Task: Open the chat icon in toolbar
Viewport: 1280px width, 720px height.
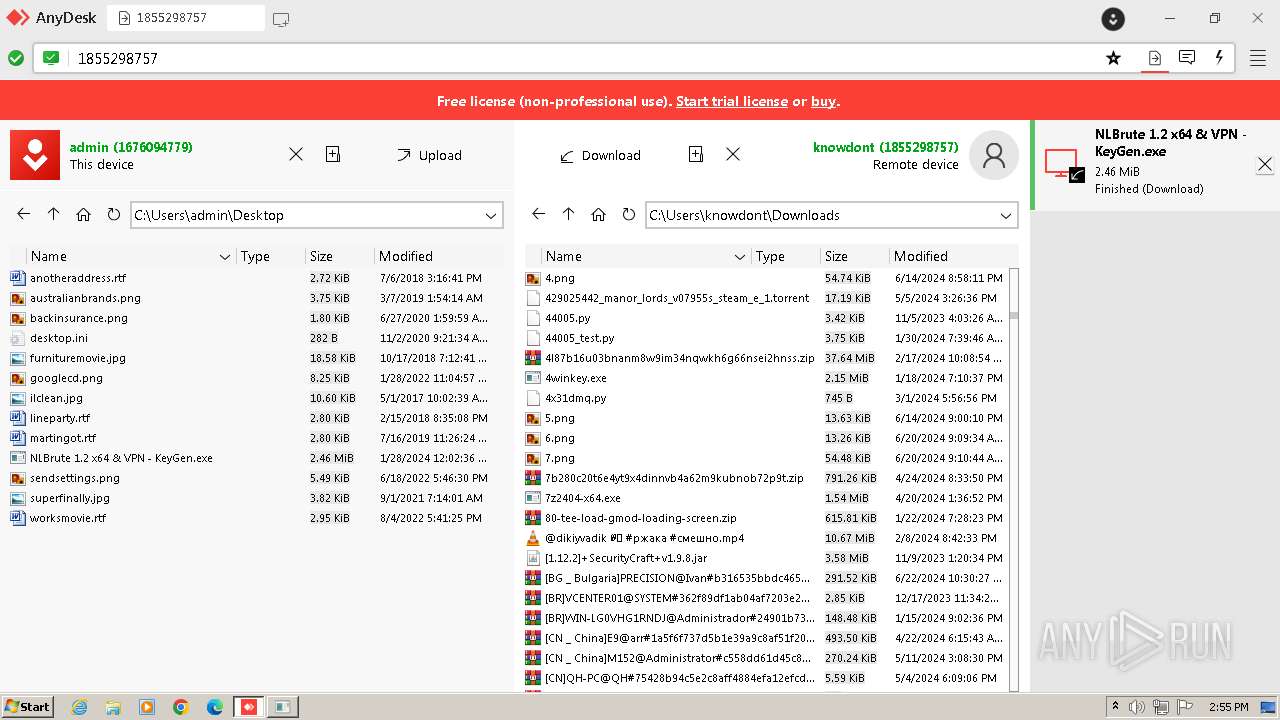Action: click(x=1187, y=58)
